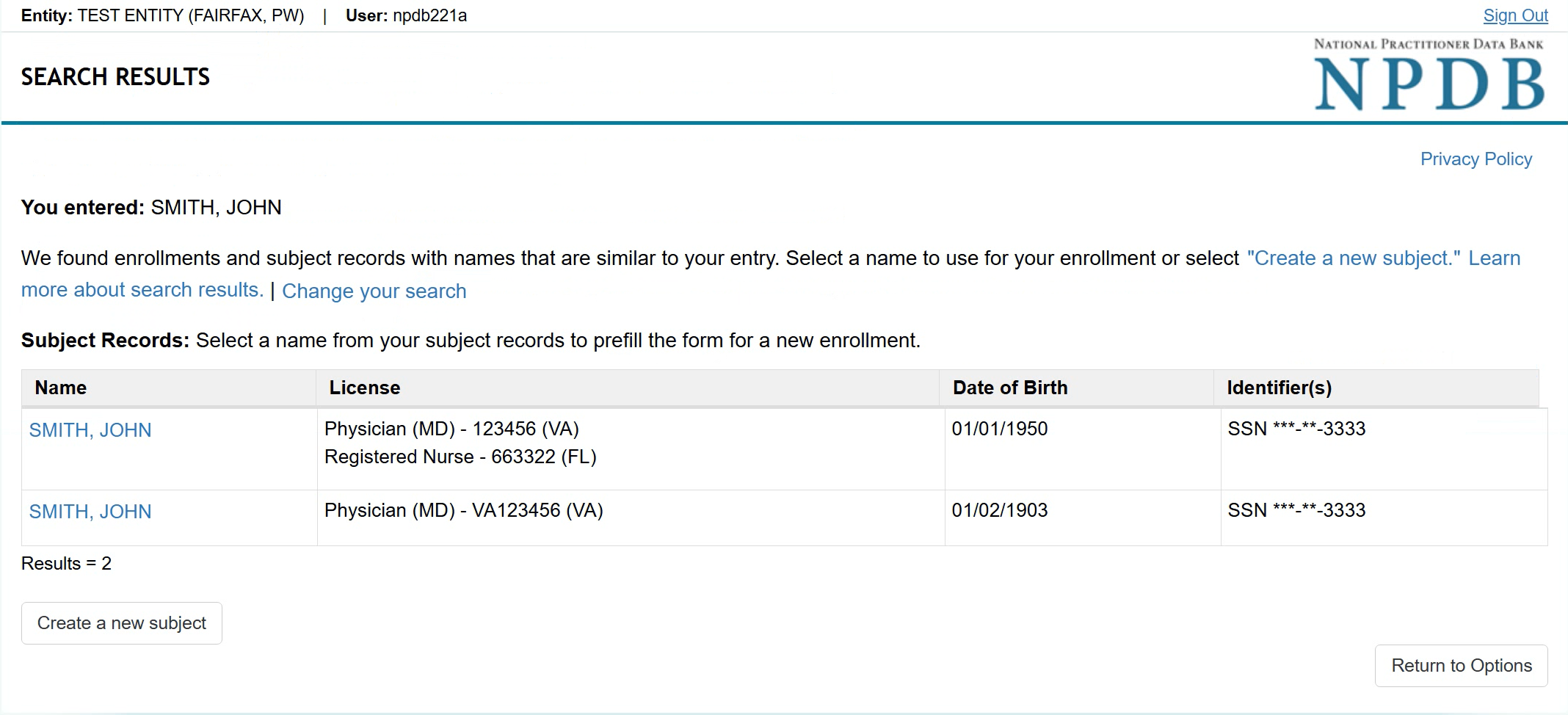Click the Physician (MD) - 123456 (VA) license
1568x715 pixels.
(x=451, y=429)
